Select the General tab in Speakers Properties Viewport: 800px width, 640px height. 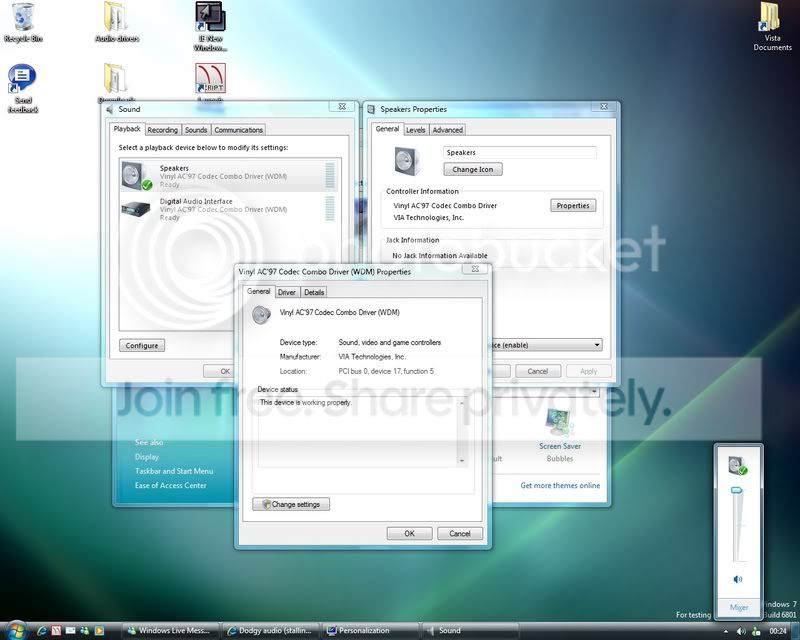387,129
